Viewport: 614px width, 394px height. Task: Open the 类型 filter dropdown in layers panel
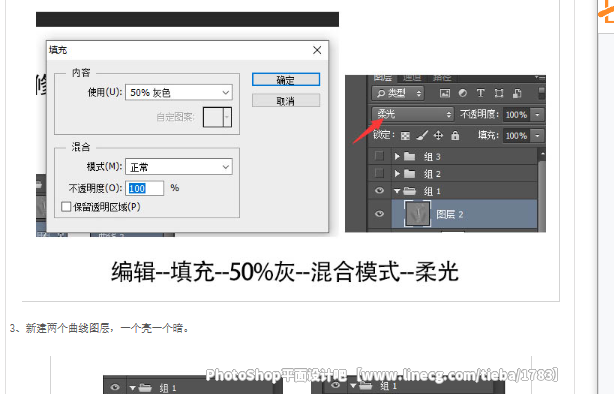coord(398,93)
